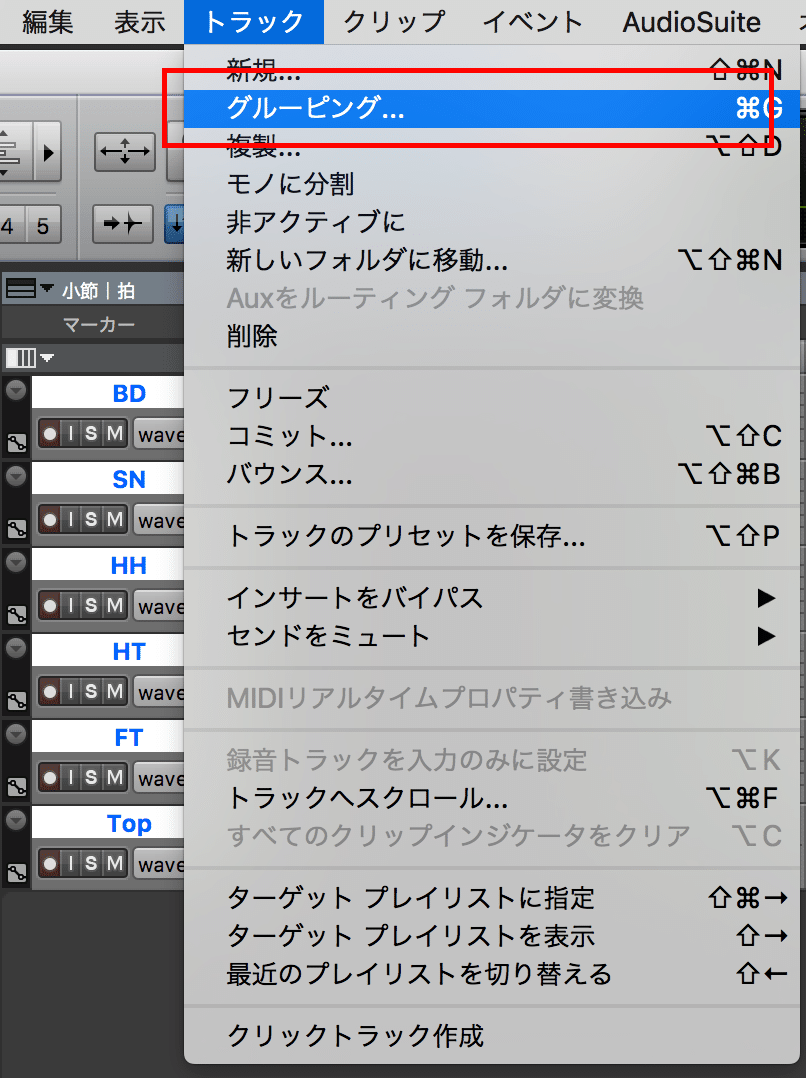Solo the HH track
Viewport: 806px width, 1078px height.
click(x=91, y=606)
